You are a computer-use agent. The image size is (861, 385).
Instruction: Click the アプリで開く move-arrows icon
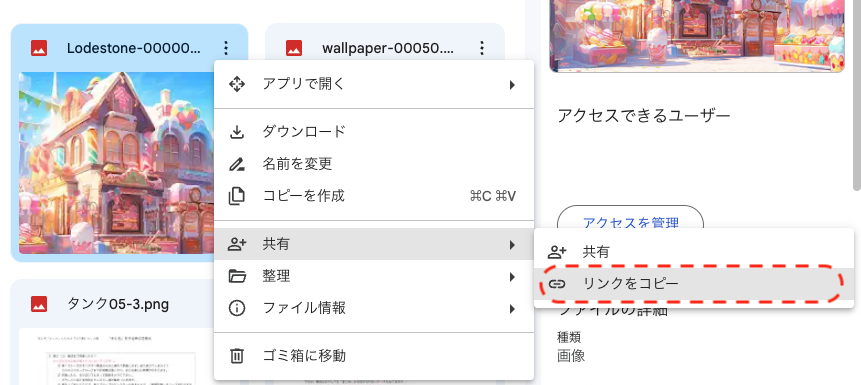pos(237,85)
